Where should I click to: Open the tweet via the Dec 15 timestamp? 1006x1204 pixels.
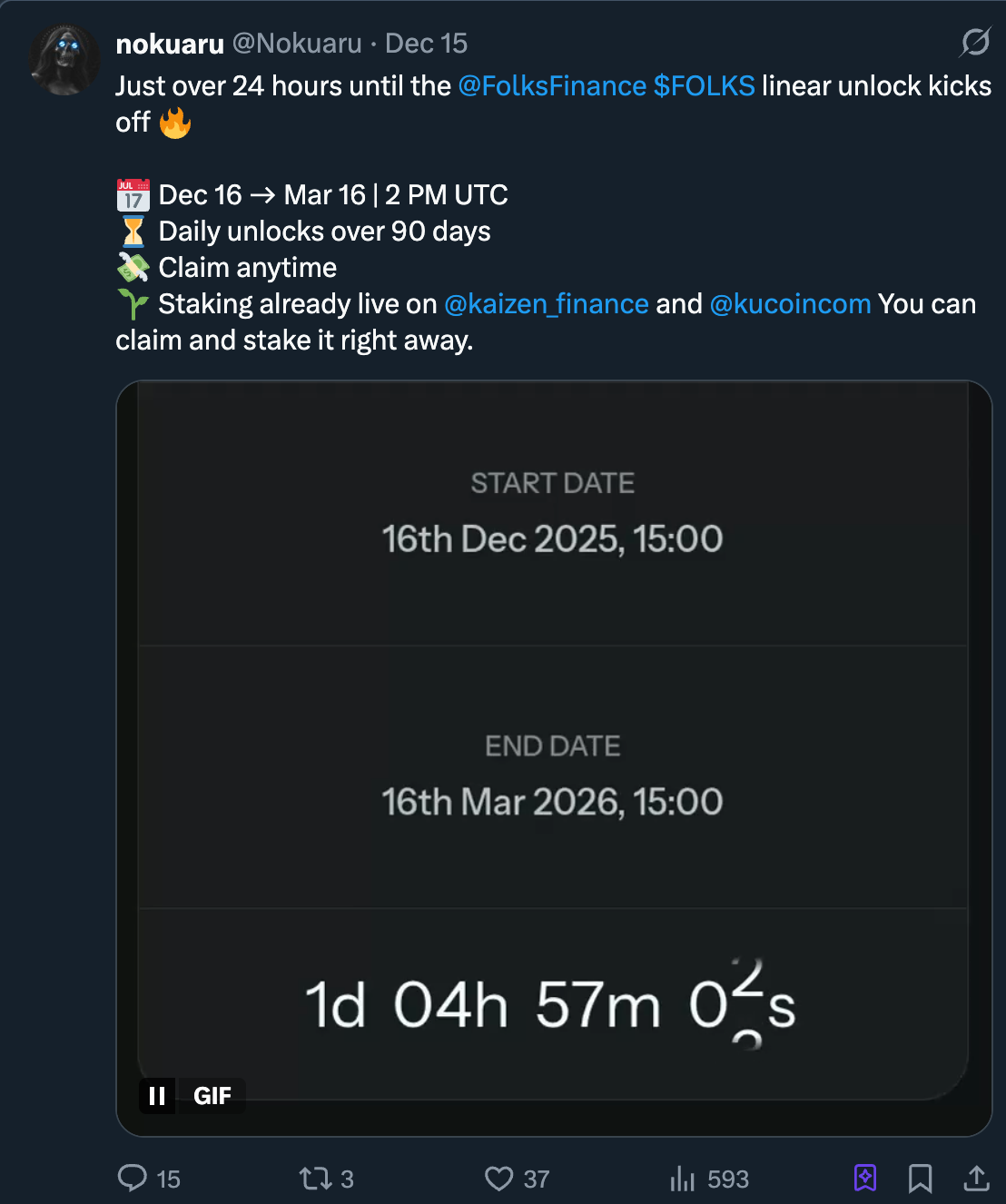pos(426,44)
